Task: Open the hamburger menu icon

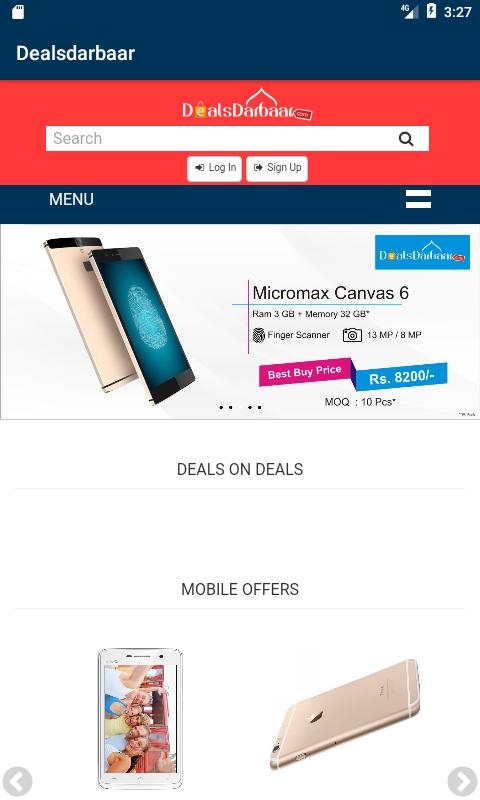Action: pyautogui.click(x=418, y=199)
